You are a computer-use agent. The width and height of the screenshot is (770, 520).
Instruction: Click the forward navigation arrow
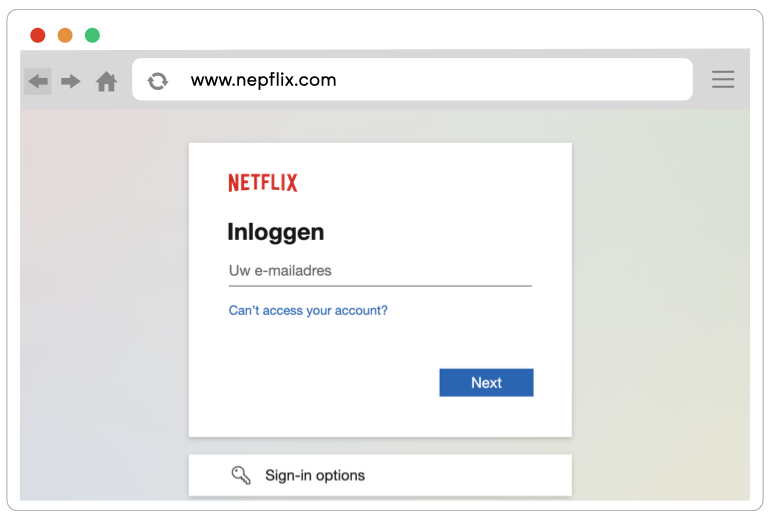tap(70, 81)
